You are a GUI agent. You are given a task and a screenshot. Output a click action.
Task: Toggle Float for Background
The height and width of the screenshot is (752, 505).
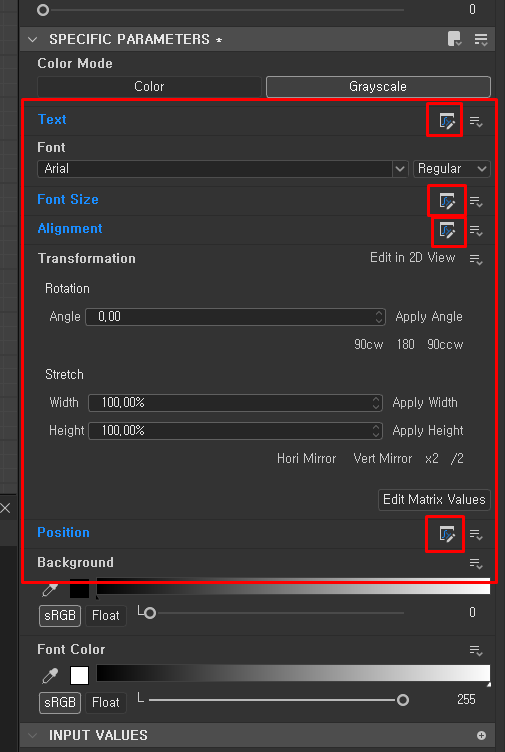[106, 615]
